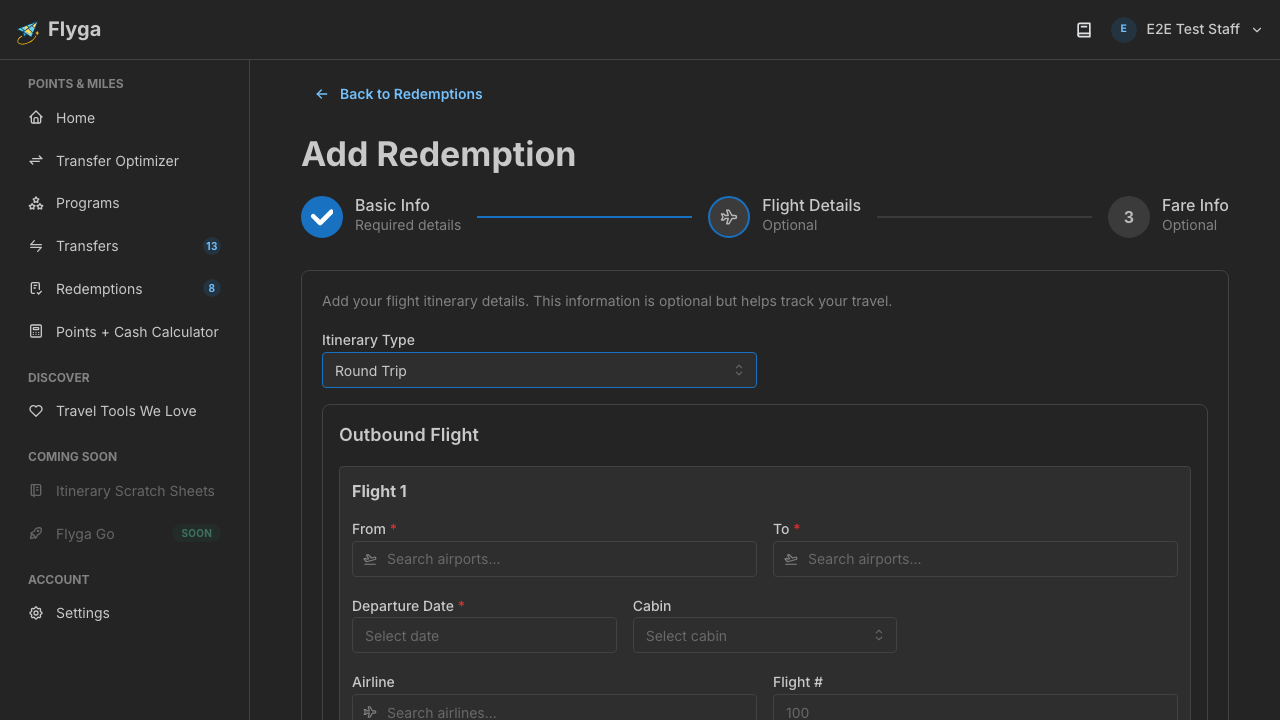The height and width of the screenshot is (720, 1280).
Task: Click the Transfers 13 count badge
Action: (211, 246)
